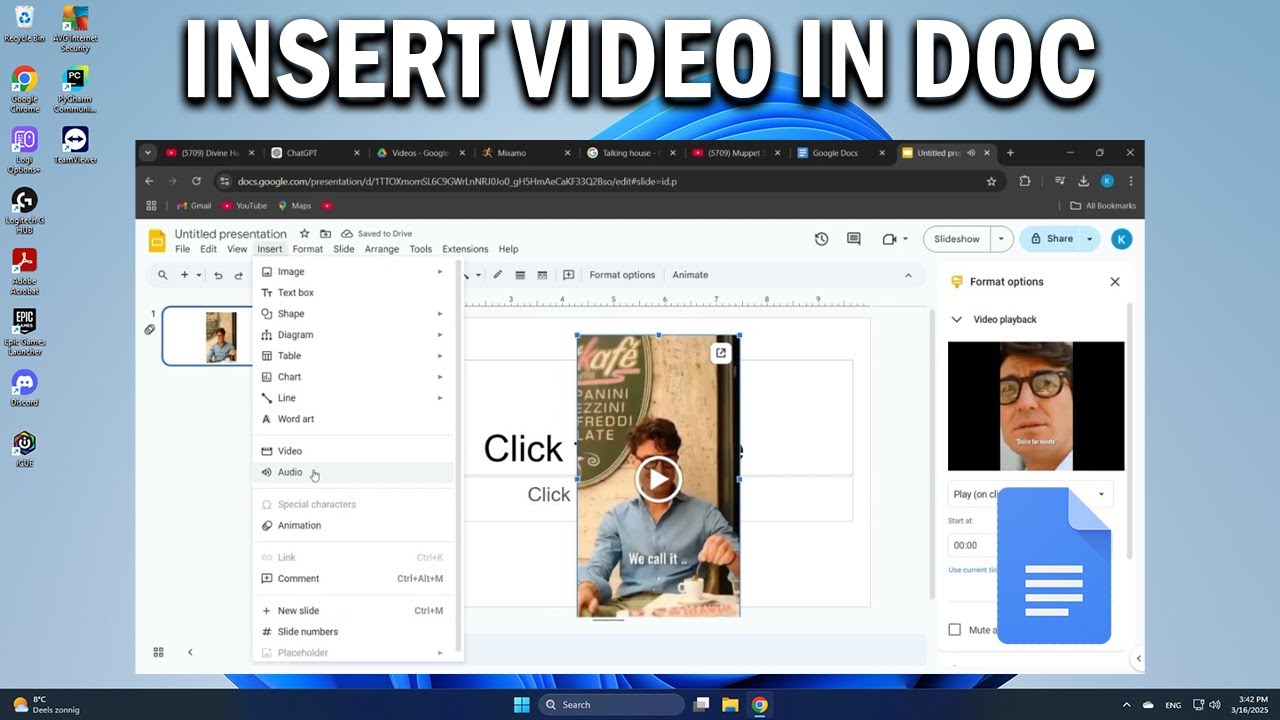
Task: Open the Gmail bookmark
Action: coord(193,206)
